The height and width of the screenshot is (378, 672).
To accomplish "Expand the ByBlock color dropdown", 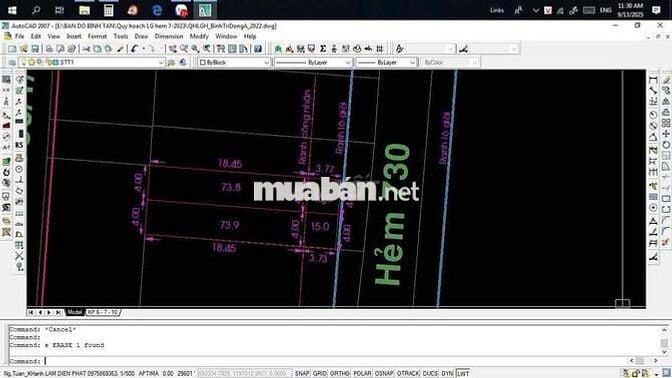I will (x=266, y=63).
